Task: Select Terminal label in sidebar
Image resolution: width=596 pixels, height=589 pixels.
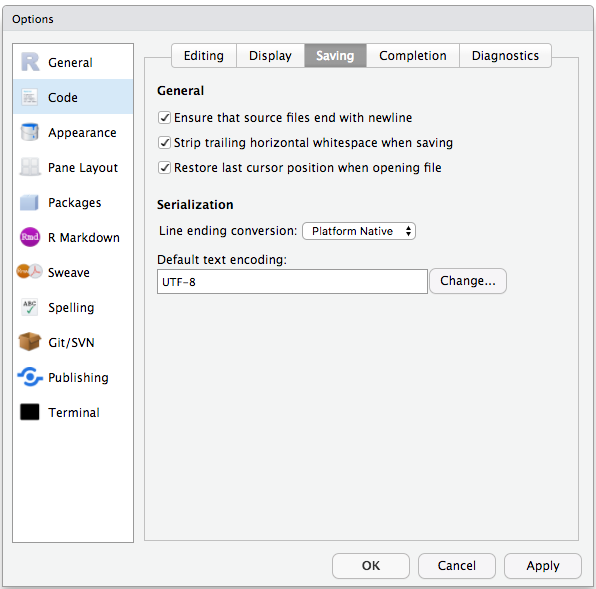Action: (74, 412)
